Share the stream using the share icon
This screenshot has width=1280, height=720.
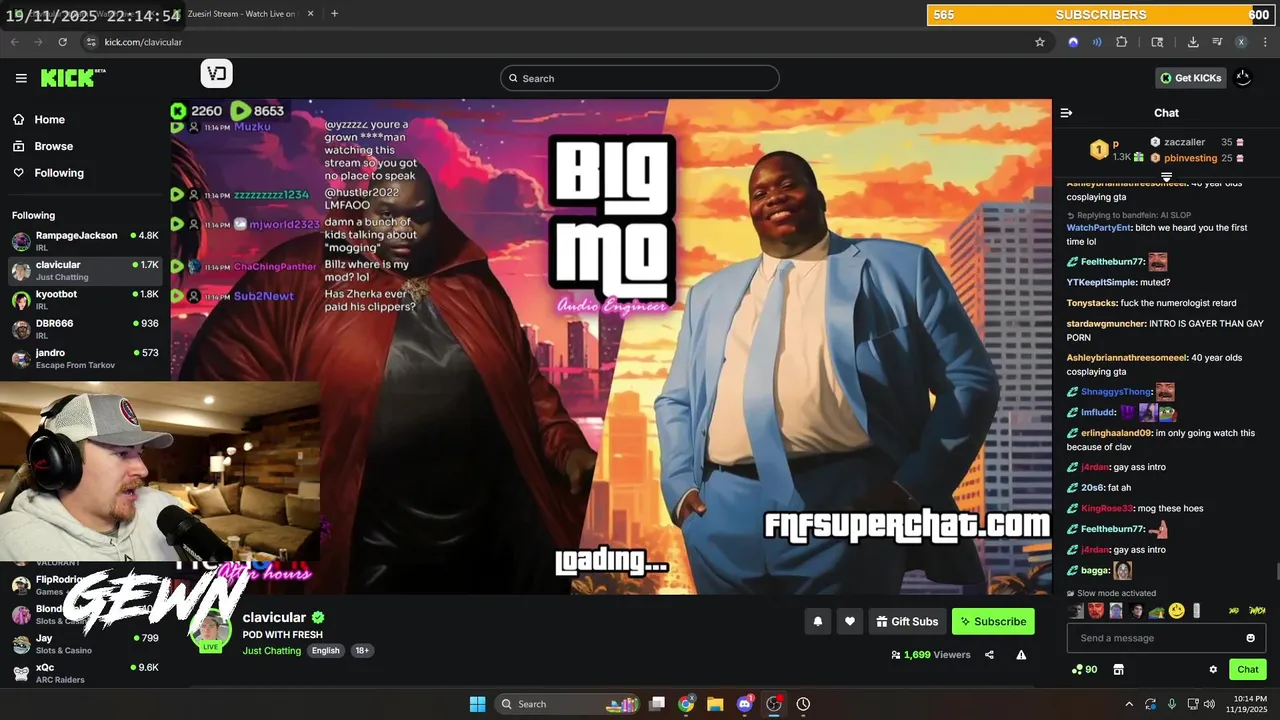point(989,655)
